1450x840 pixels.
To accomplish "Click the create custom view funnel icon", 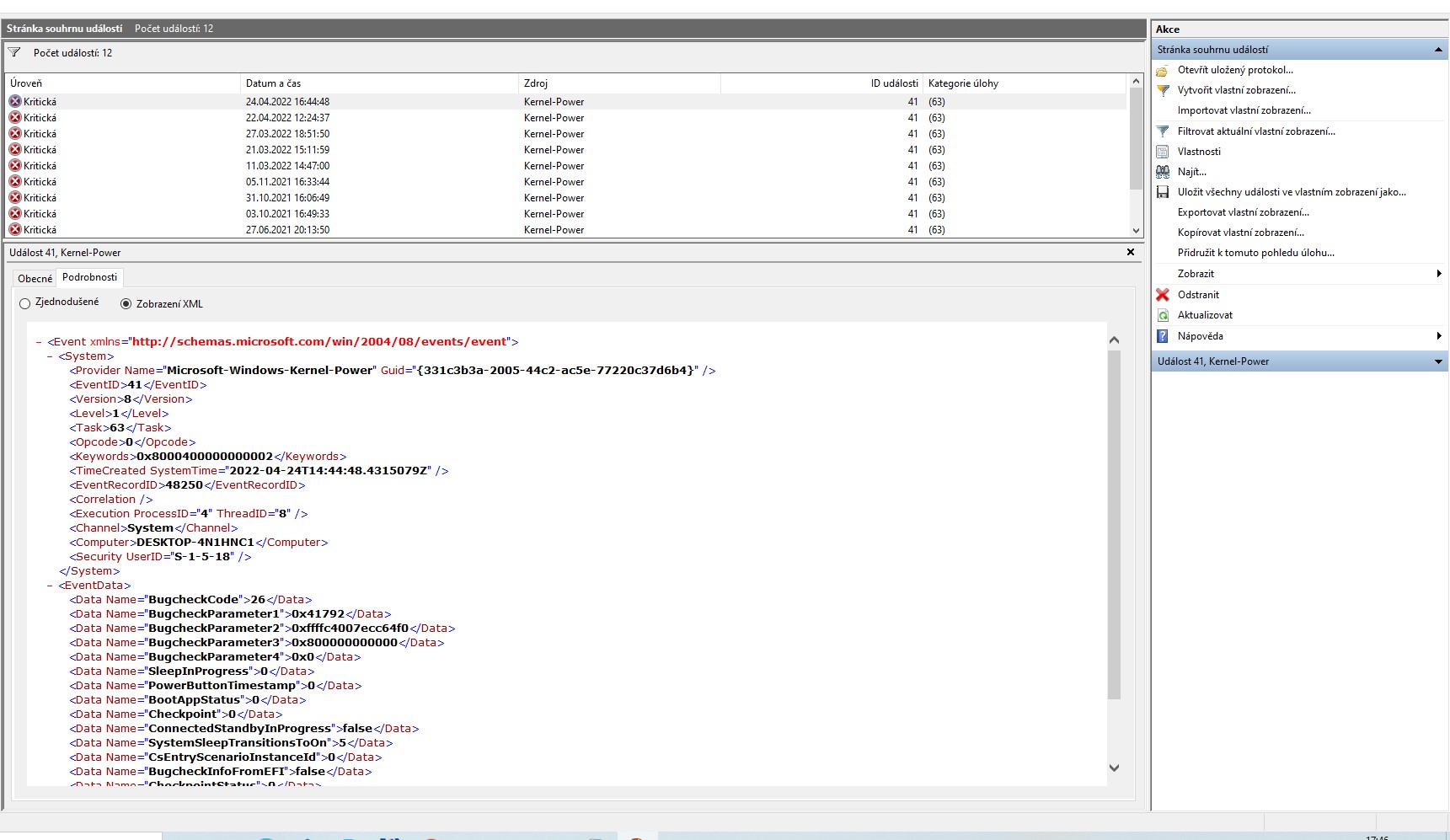I will (x=1163, y=90).
